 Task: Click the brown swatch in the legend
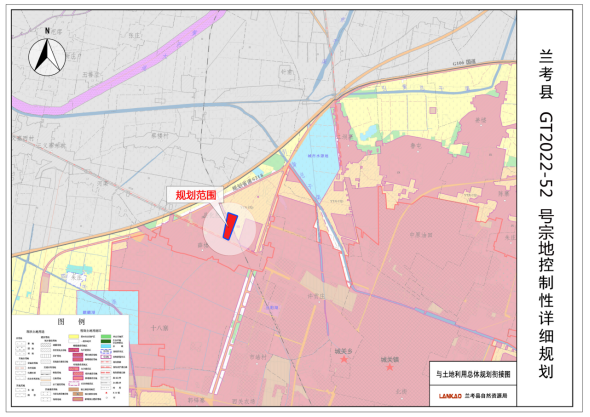click(x=74, y=390)
